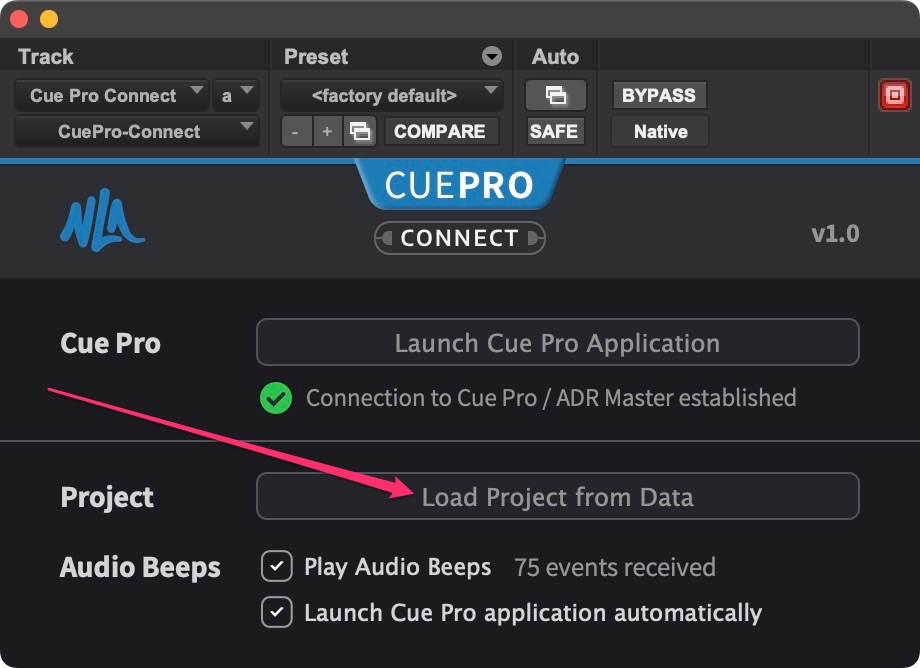This screenshot has height=668, width=920.
Task: Click the red window close button
Action: (x=19, y=19)
